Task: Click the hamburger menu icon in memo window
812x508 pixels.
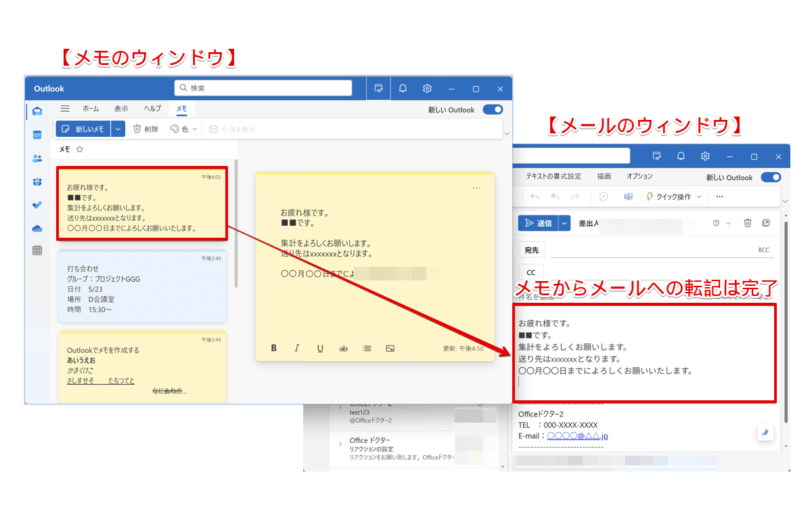Action: point(65,109)
